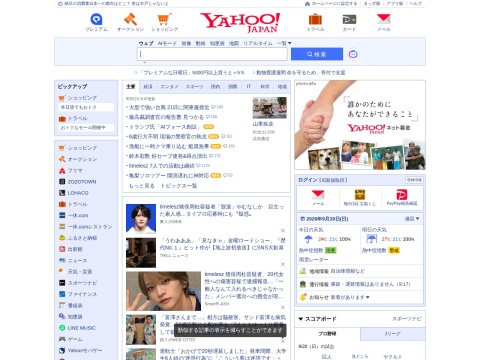Viewport: 480px width, 360px height.
Task: Open the ショッピング cart icon in the header
Action: (x=164, y=22)
